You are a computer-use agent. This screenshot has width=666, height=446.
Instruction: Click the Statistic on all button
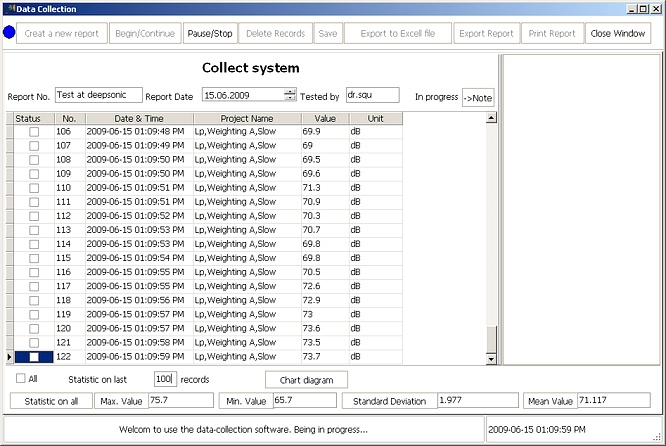point(49,401)
